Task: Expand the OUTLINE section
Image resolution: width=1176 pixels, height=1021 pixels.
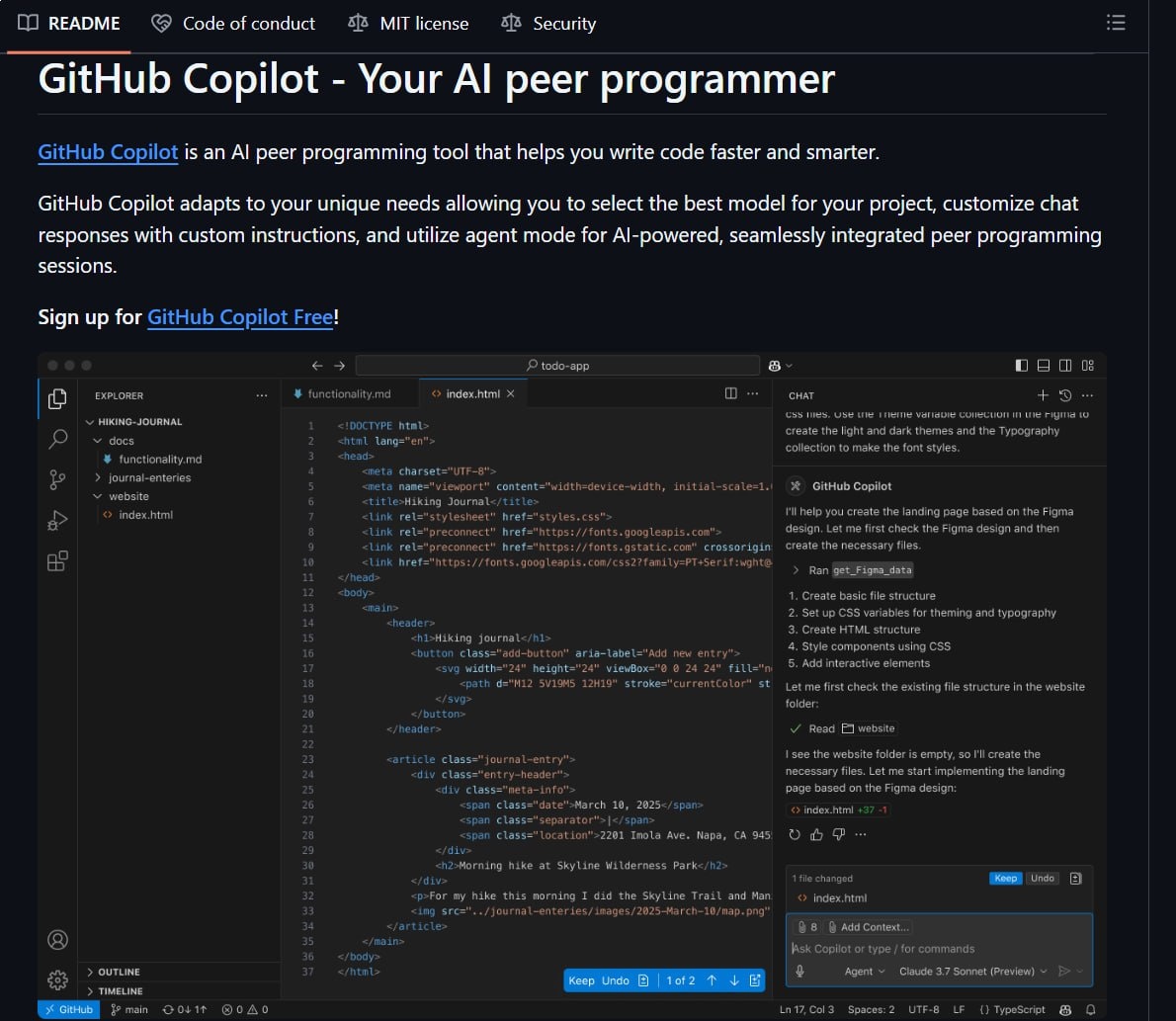Action: [114, 972]
